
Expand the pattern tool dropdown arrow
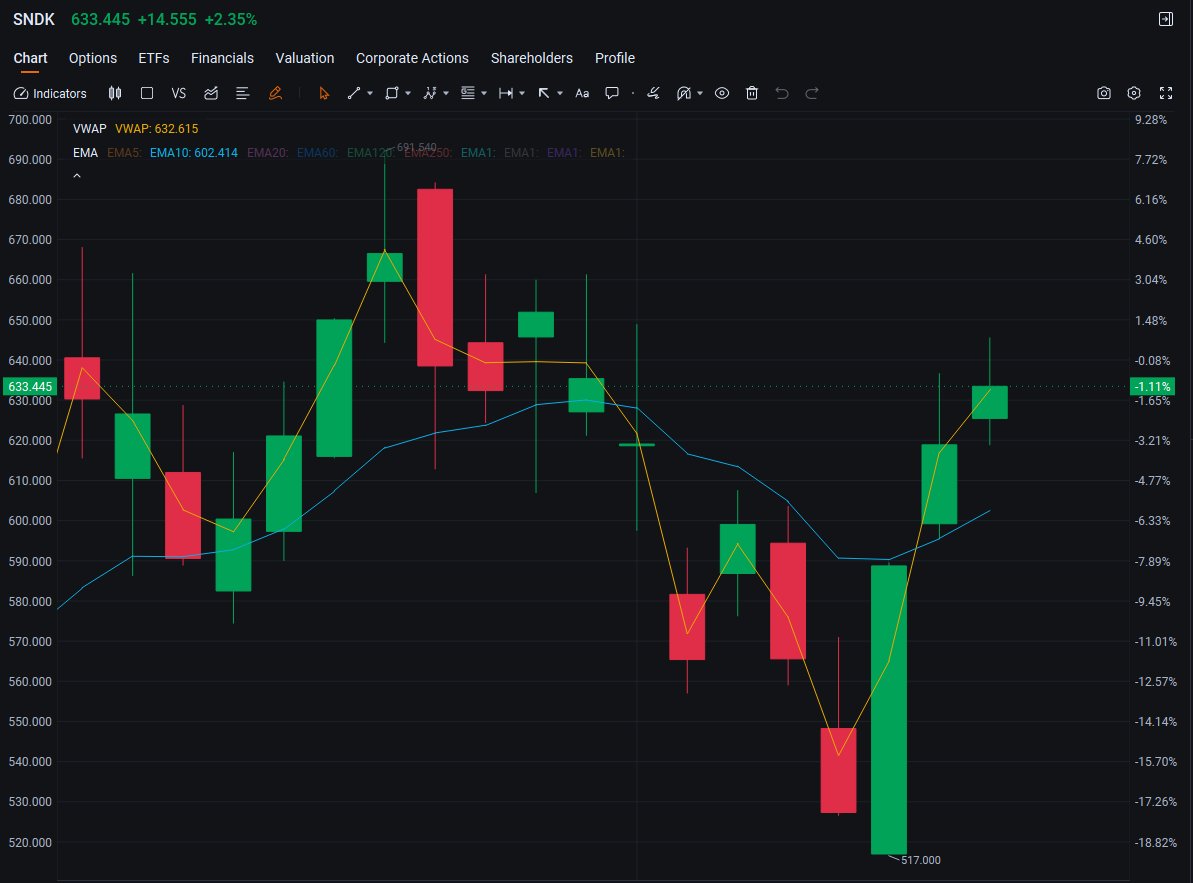point(446,94)
